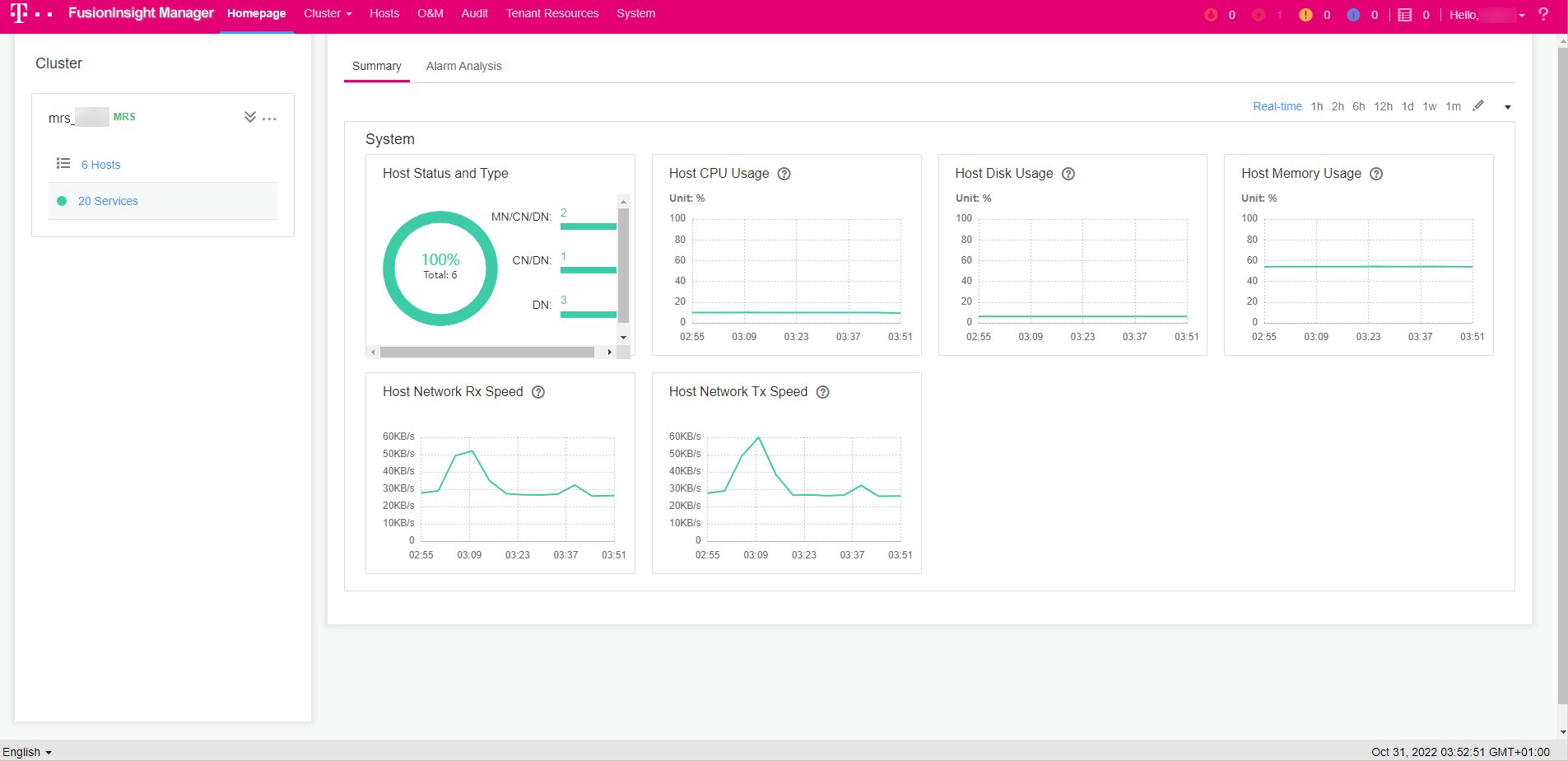Switch to the Summary tab

pos(377,66)
